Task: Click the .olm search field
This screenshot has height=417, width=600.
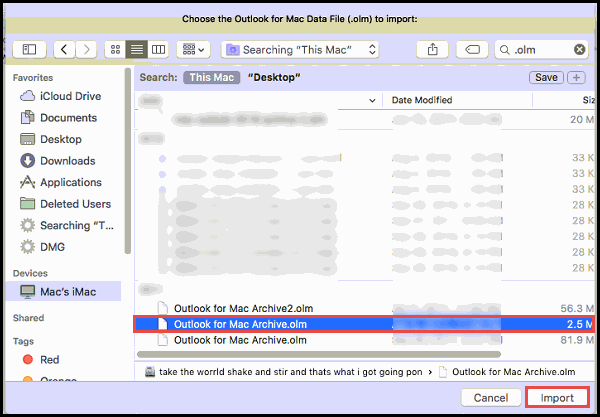Action: coord(541,50)
